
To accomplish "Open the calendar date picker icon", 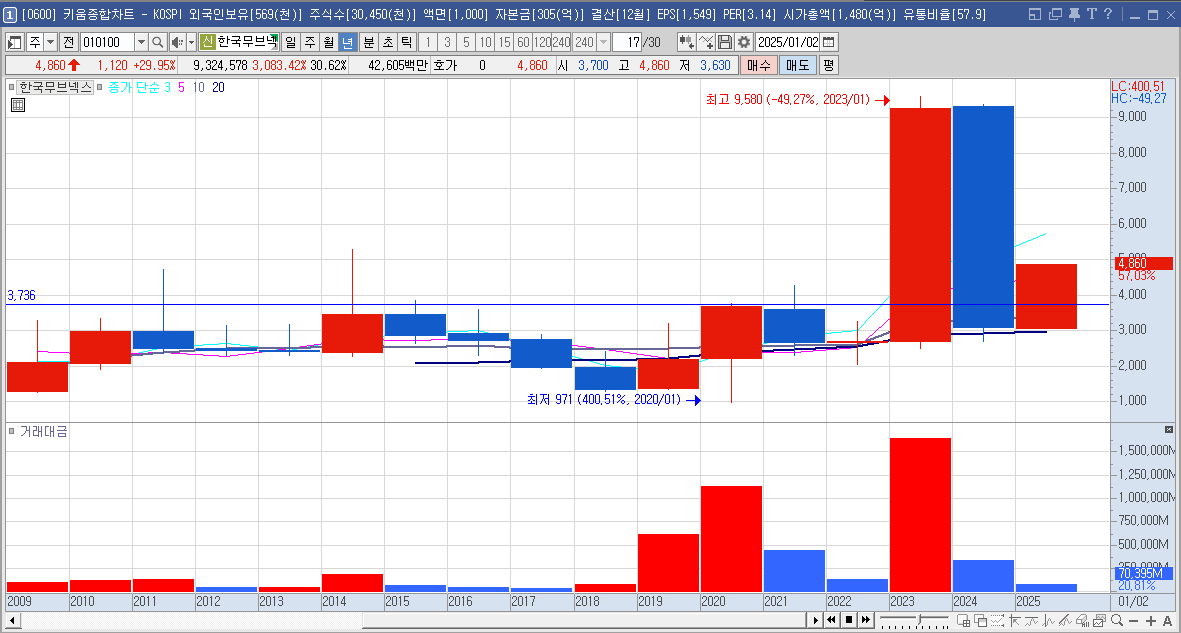I will 829,42.
